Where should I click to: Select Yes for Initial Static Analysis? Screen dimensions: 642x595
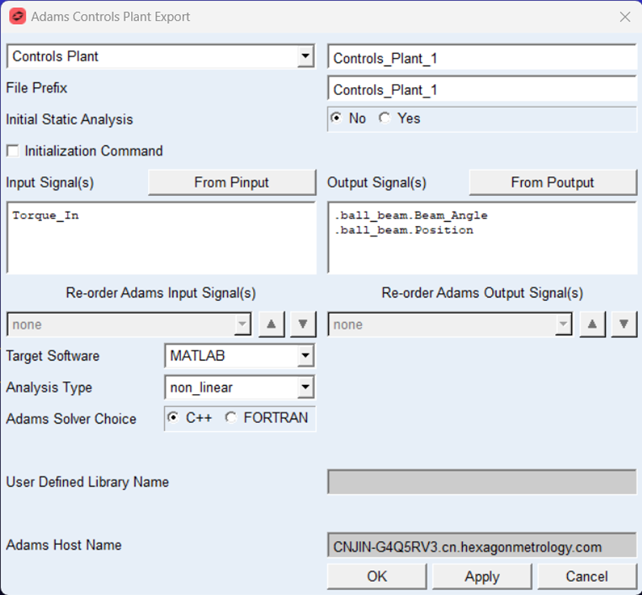pos(385,119)
